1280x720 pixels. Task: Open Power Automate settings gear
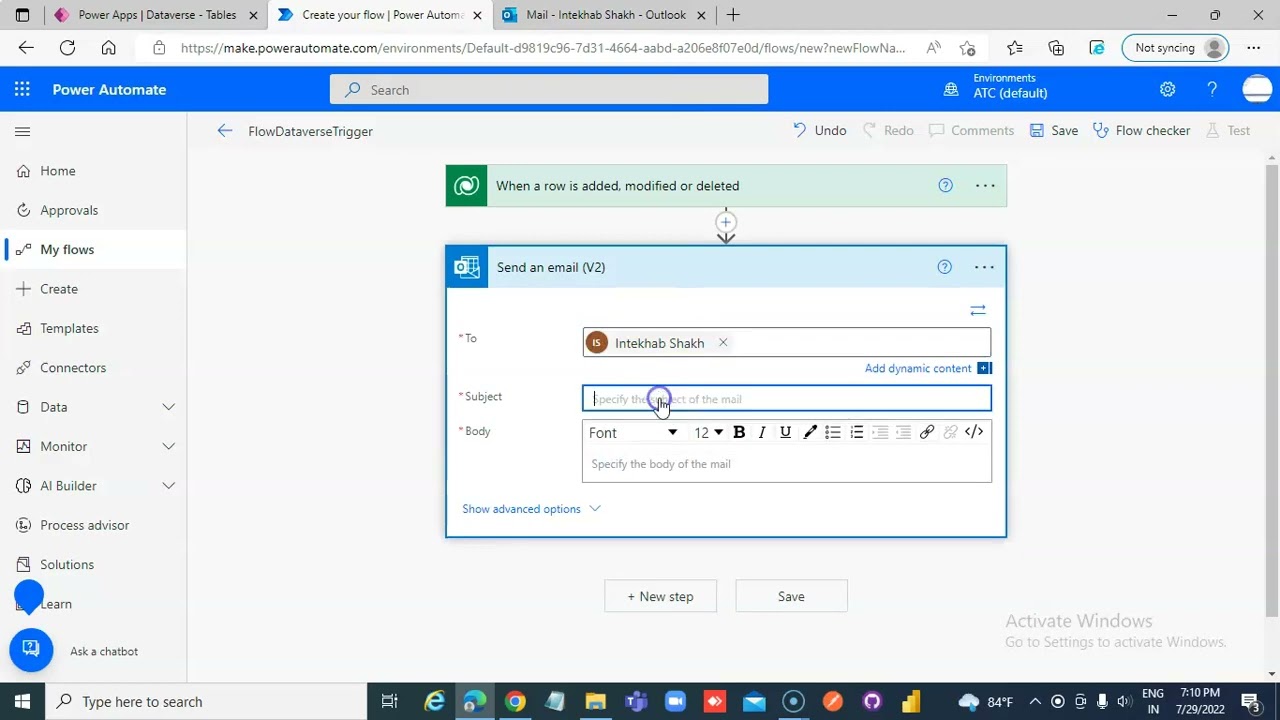tap(1167, 90)
